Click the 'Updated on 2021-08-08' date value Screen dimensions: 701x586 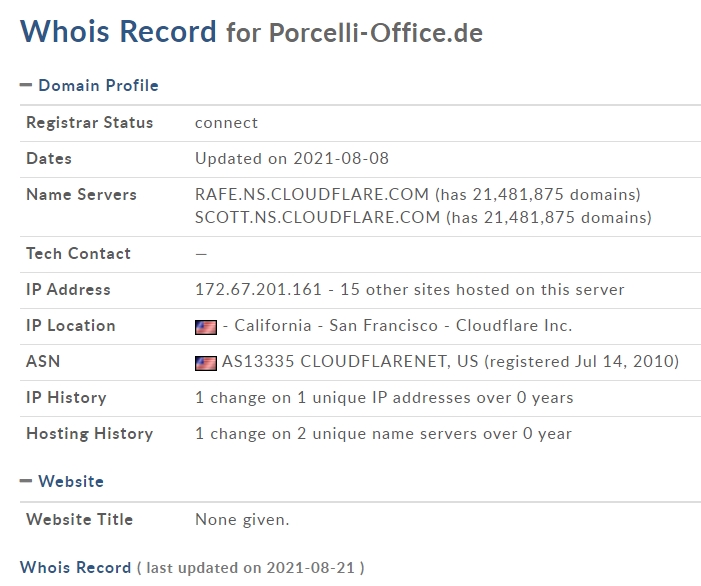(x=292, y=159)
